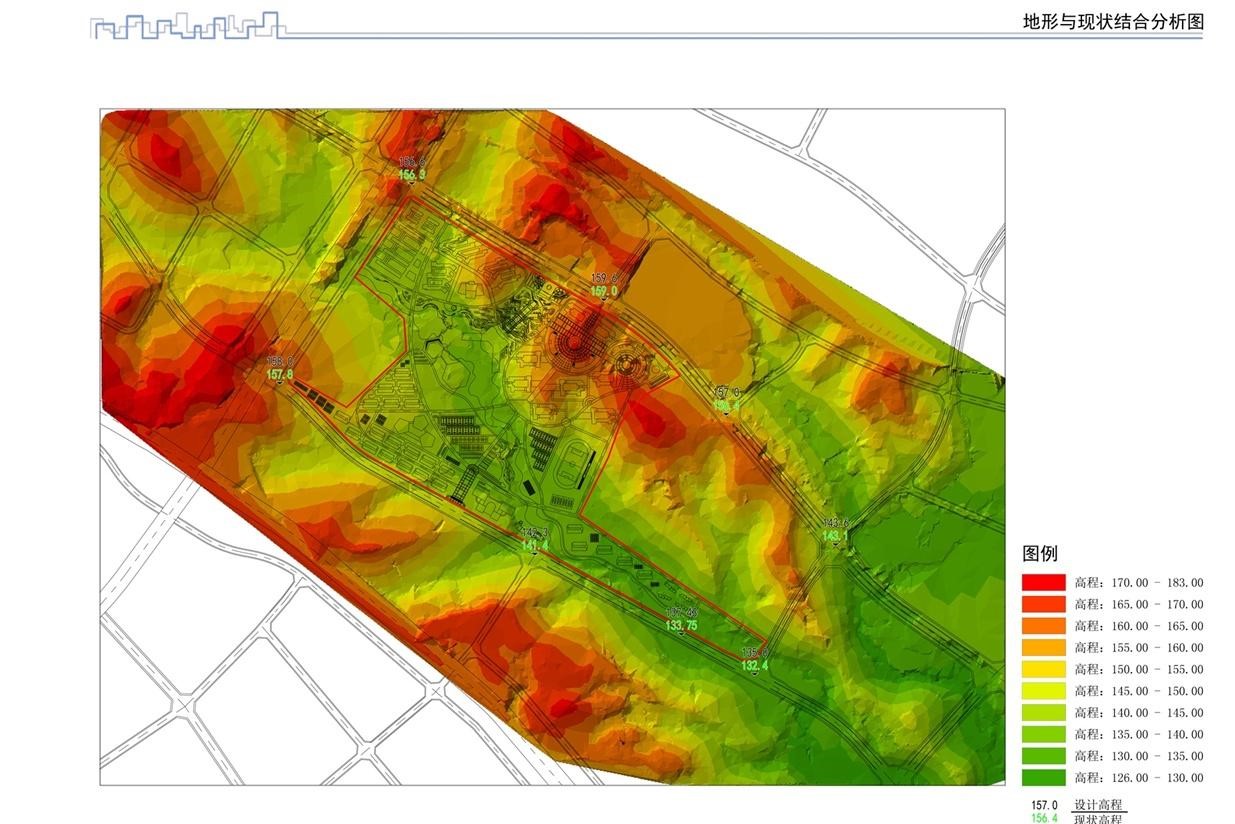
Task: Click the 设计高程 legend label
Action: click(x=1098, y=805)
